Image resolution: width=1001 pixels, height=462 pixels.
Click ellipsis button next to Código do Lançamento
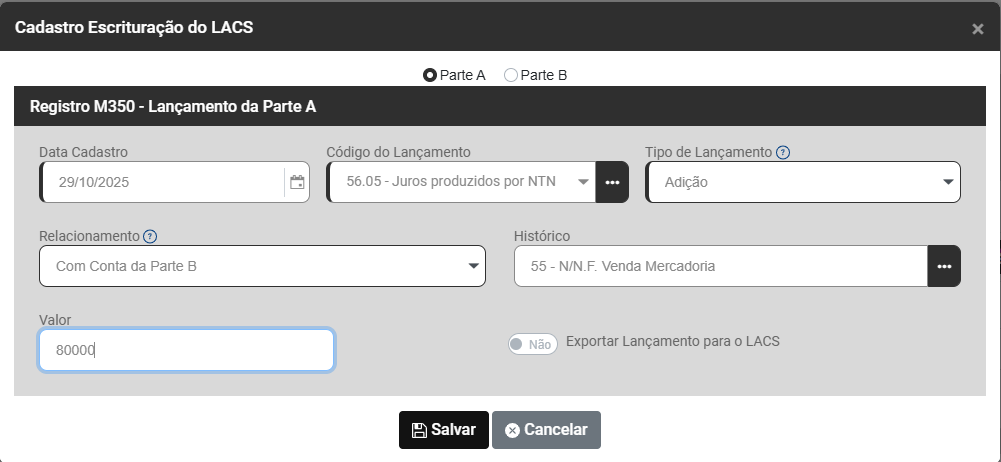coord(612,182)
